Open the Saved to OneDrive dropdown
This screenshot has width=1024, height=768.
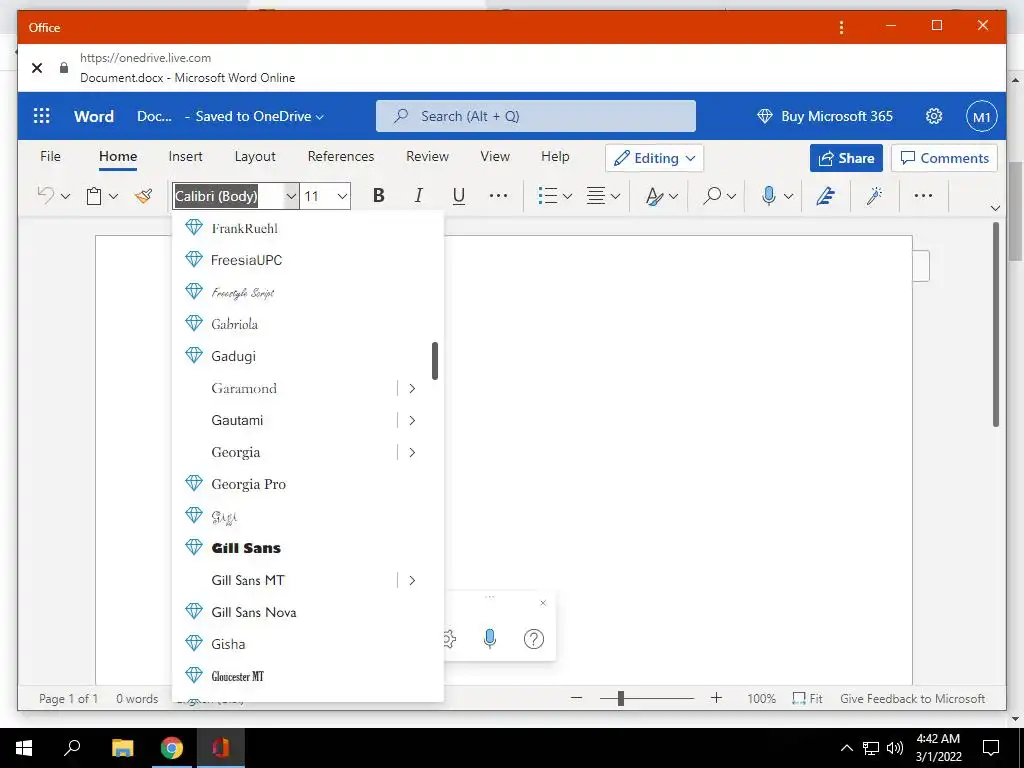pyautogui.click(x=259, y=116)
